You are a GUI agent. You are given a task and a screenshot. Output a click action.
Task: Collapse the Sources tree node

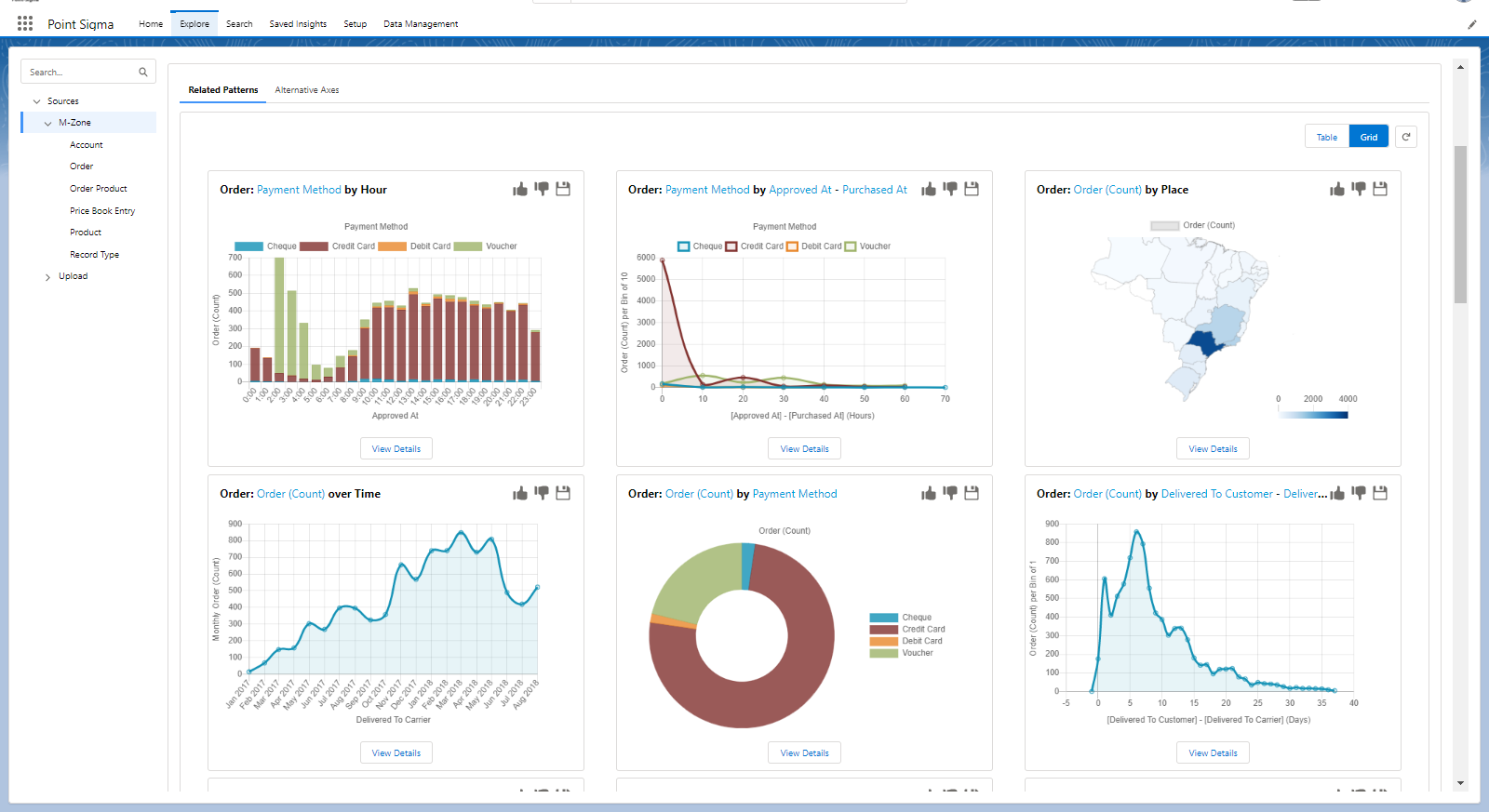point(37,101)
